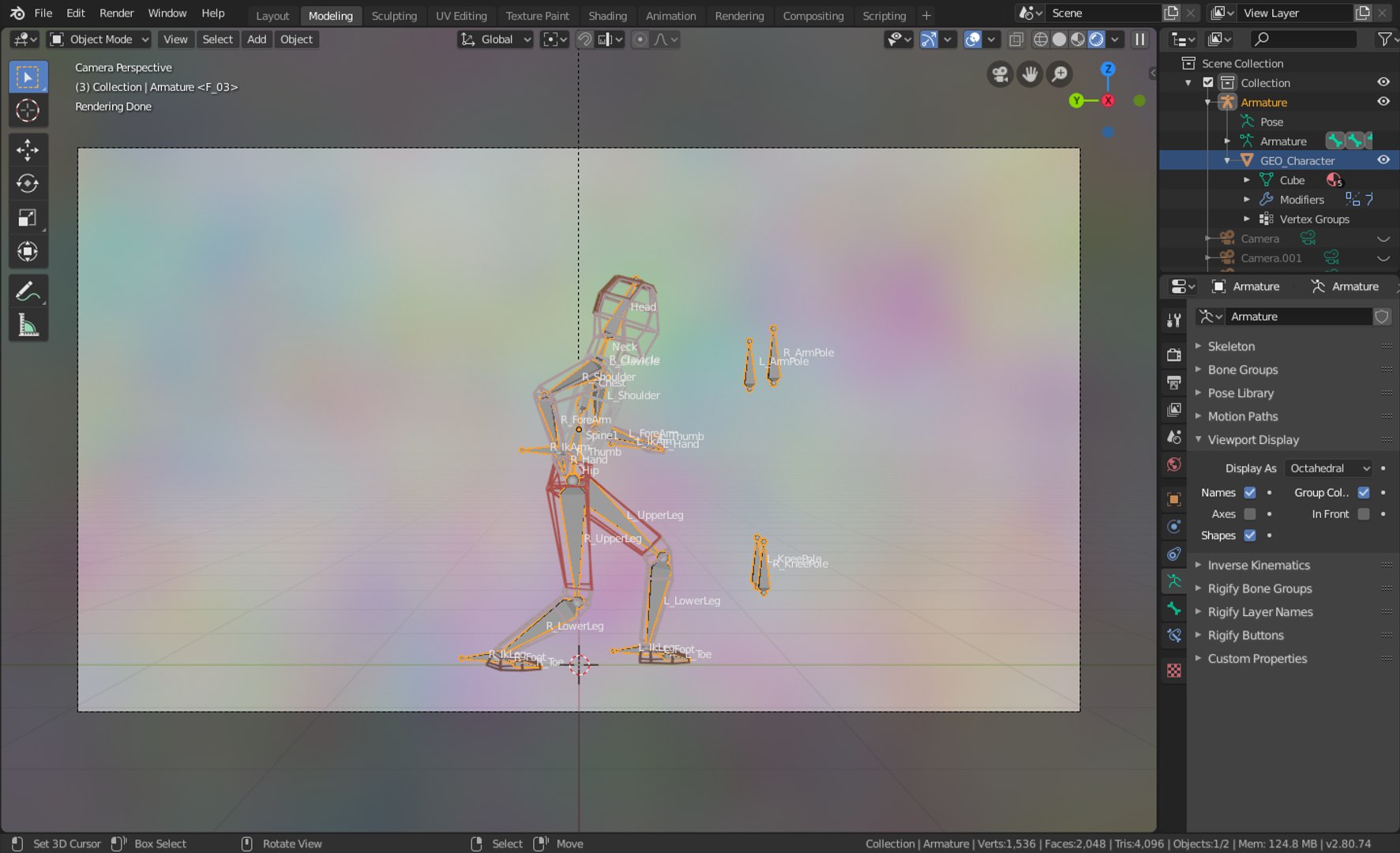Viewport: 1400px width, 853px height.
Task: Click the magnifier zoom-view gizmo
Action: point(1060,74)
